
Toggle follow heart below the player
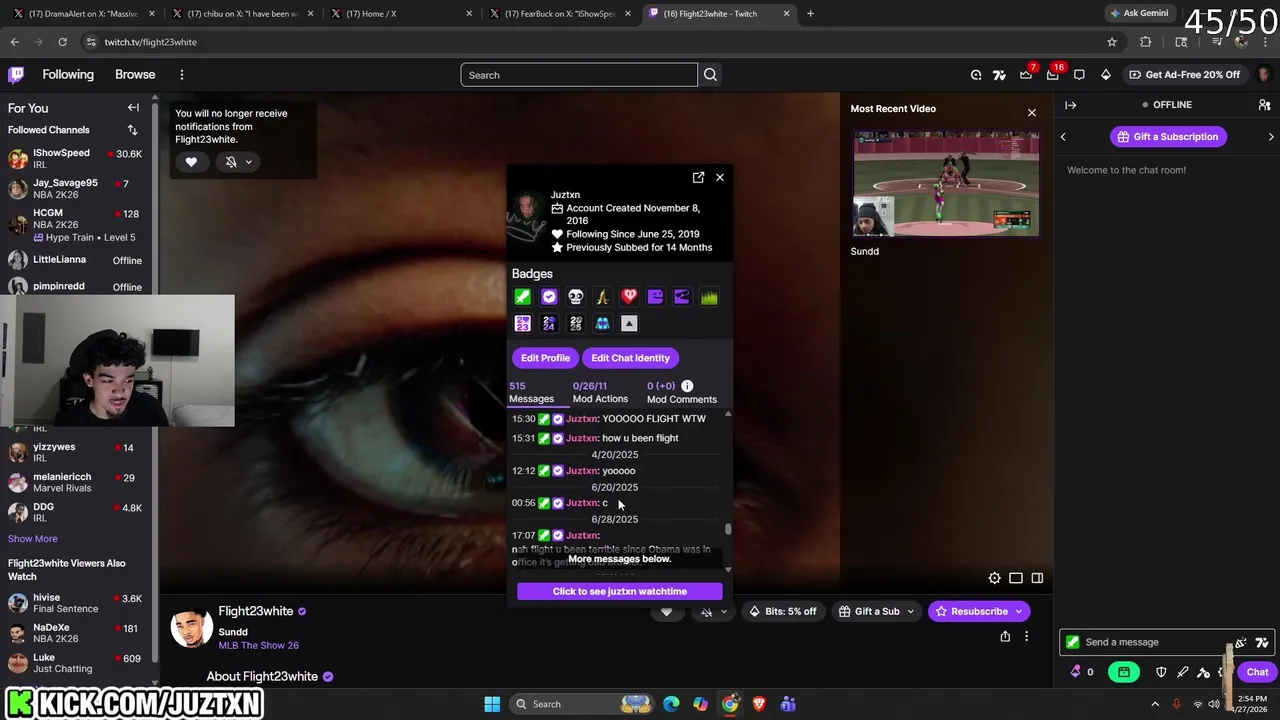pyautogui.click(x=666, y=612)
